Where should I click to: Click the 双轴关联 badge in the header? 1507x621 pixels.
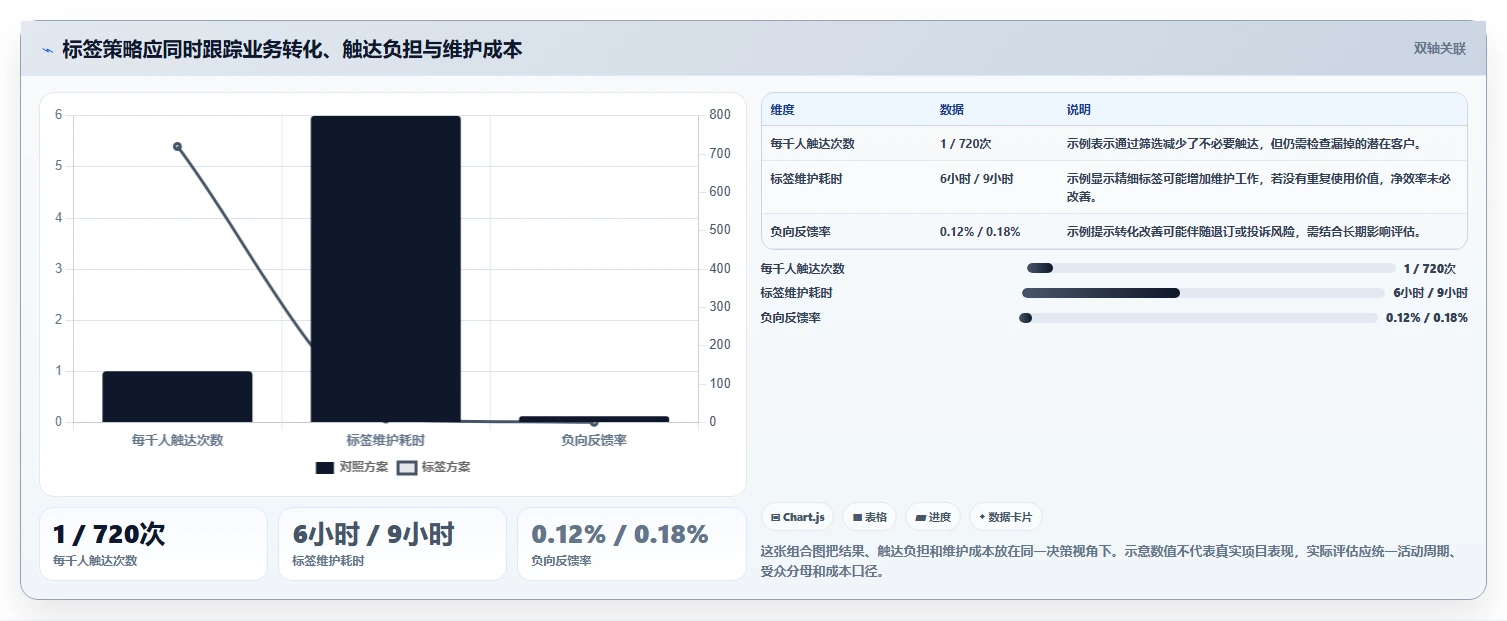pos(1440,48)
